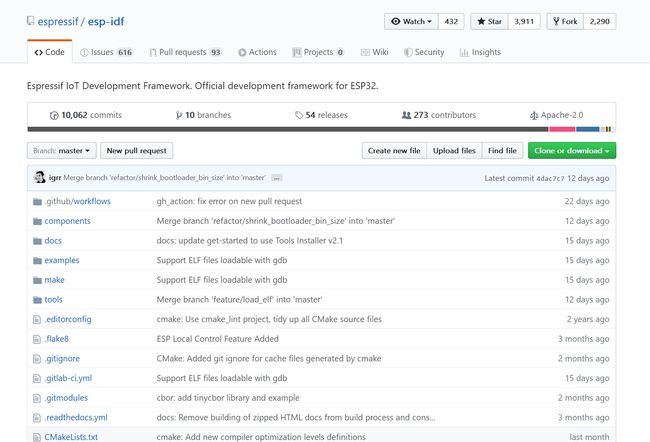
Task: Click the New pull request button
Action: [x=136, y=151]
